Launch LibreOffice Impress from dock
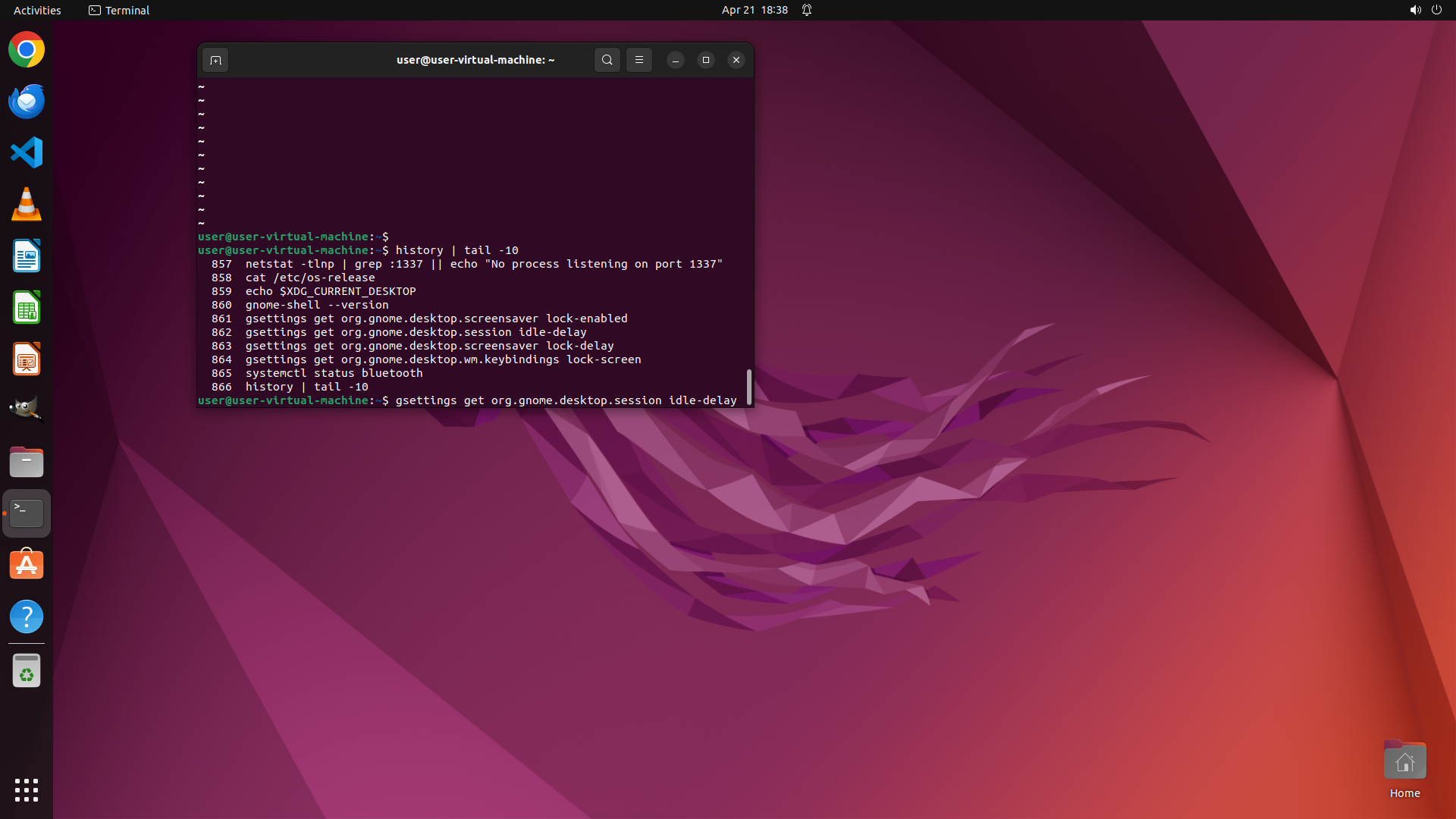 point(27,359)
